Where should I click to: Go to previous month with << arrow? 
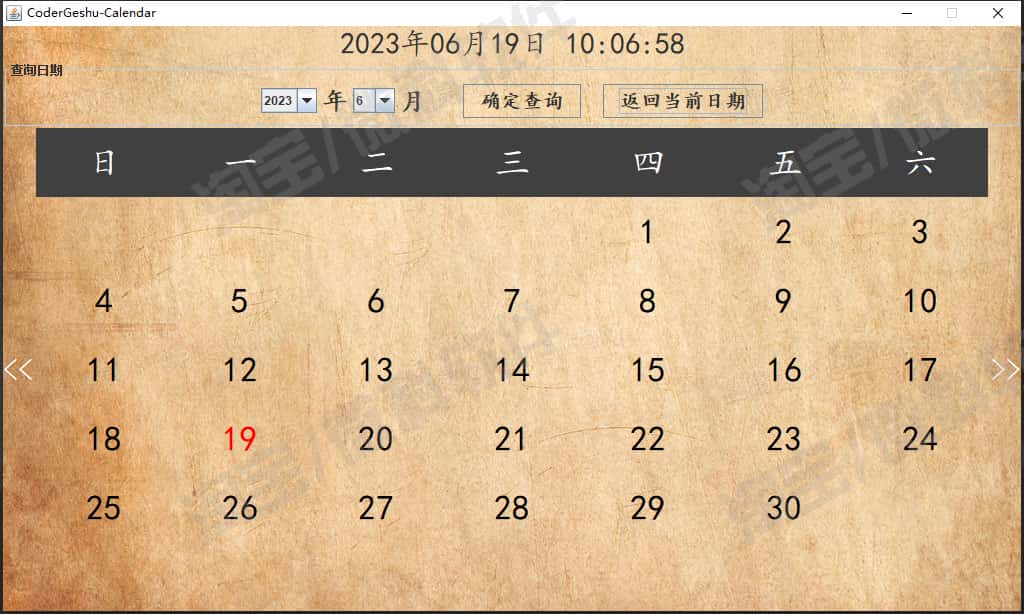click(x=18, y=370)
